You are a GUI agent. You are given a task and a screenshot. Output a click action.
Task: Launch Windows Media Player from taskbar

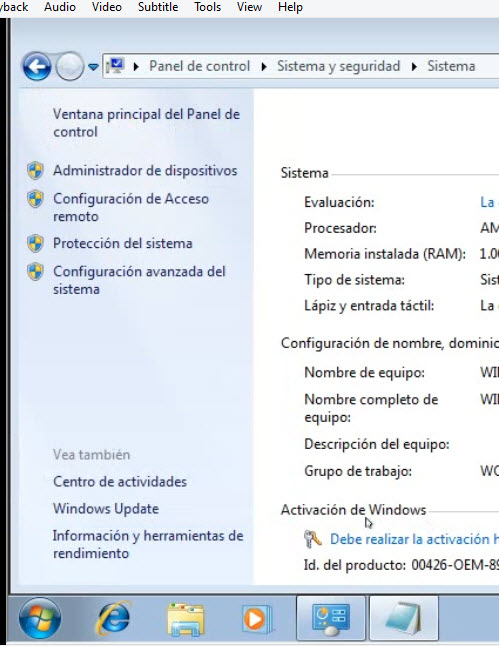tap(256, 619)
